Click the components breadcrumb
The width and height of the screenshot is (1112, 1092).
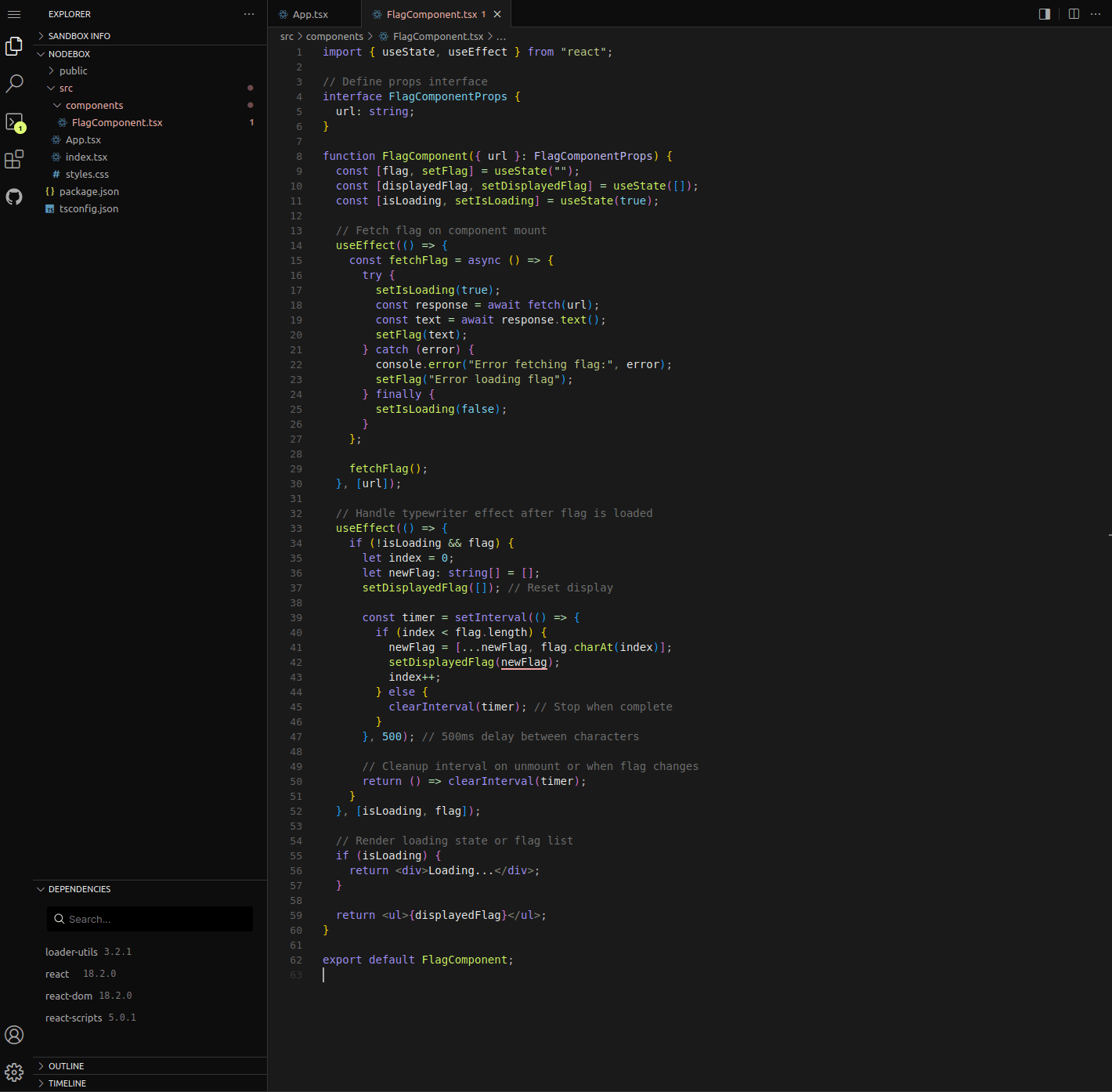point(334,36)
